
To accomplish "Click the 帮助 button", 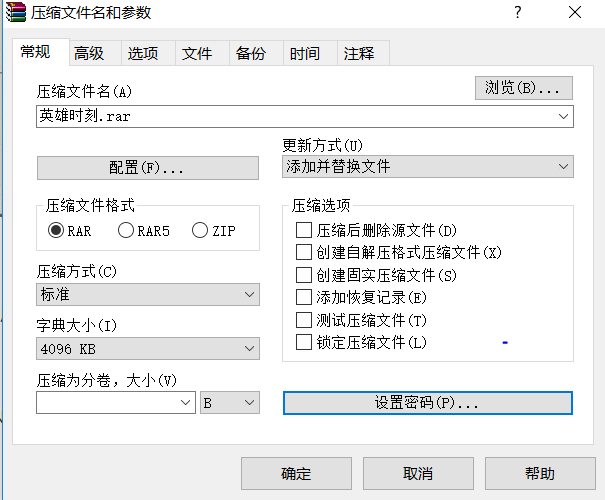I will coord(540,473).
